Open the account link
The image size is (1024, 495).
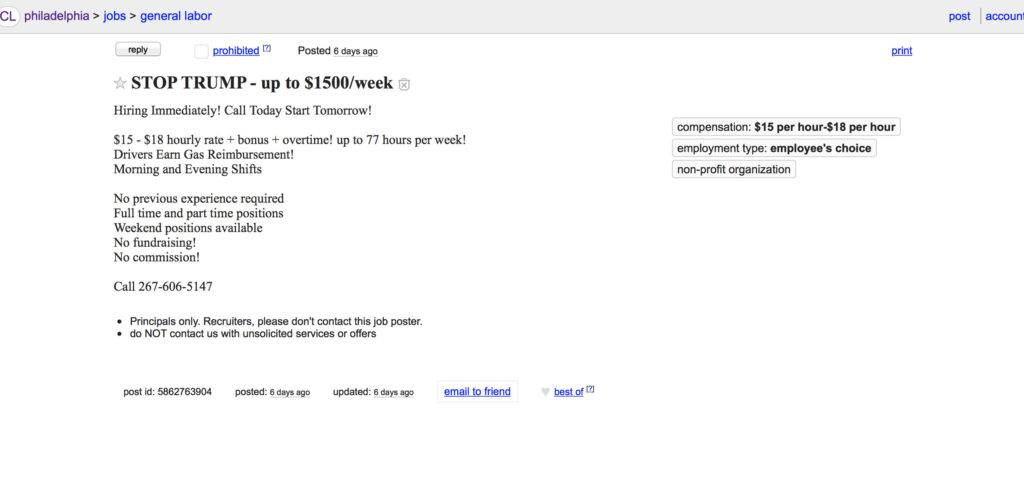pyautogui.click(x=1004, y=16)
